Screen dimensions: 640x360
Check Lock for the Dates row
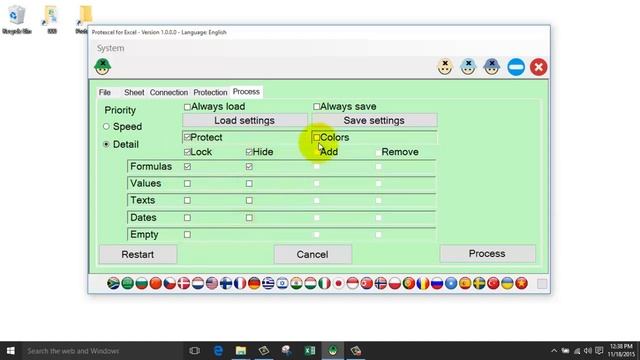(x=187, y=218)
